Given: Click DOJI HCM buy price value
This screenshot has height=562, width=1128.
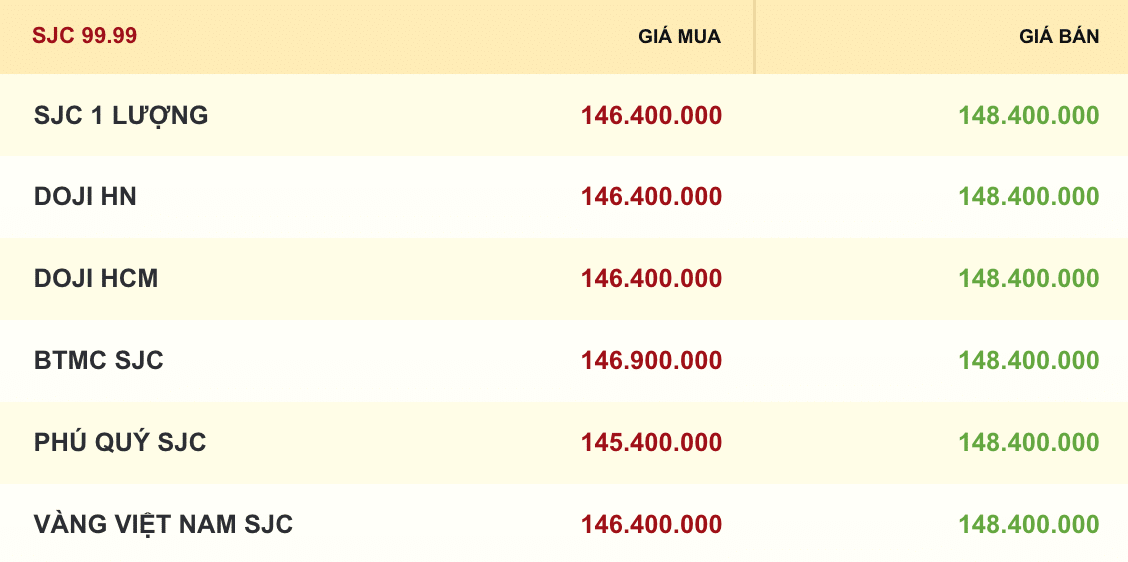Looking at the screenshot, I should tap(651, 279).
